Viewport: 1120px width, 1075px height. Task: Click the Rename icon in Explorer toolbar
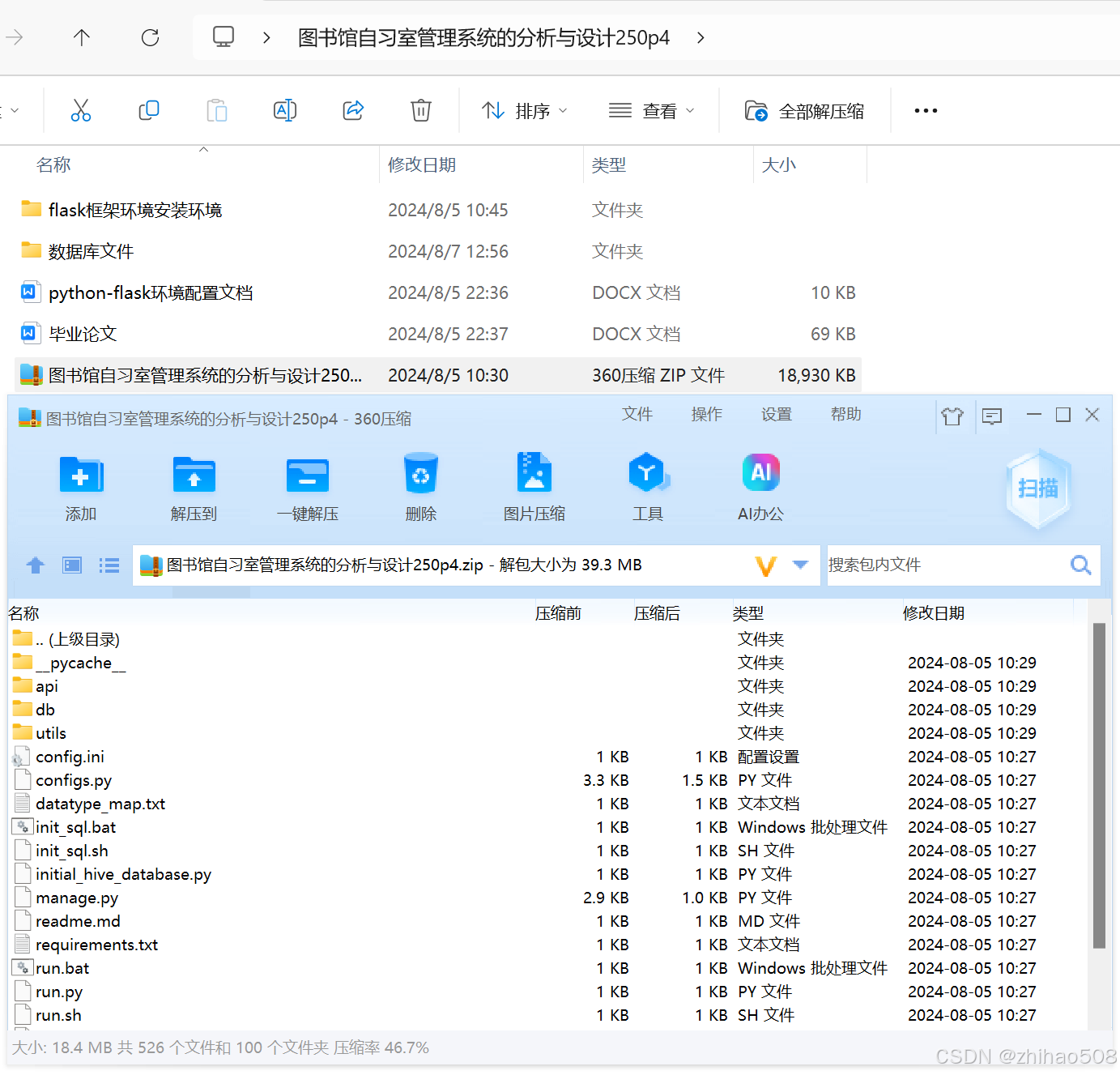284,110
